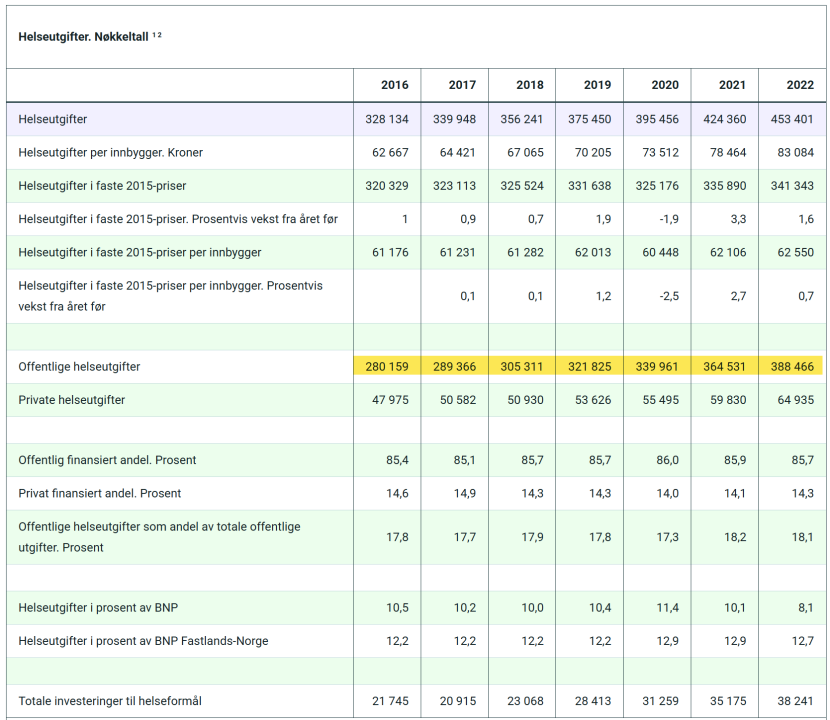Select the 'Offentlige helseutgifter' row label
Image resolution: width=830 pixels, height=720 pixels.
pyautogui.click(x=79, y=367)
